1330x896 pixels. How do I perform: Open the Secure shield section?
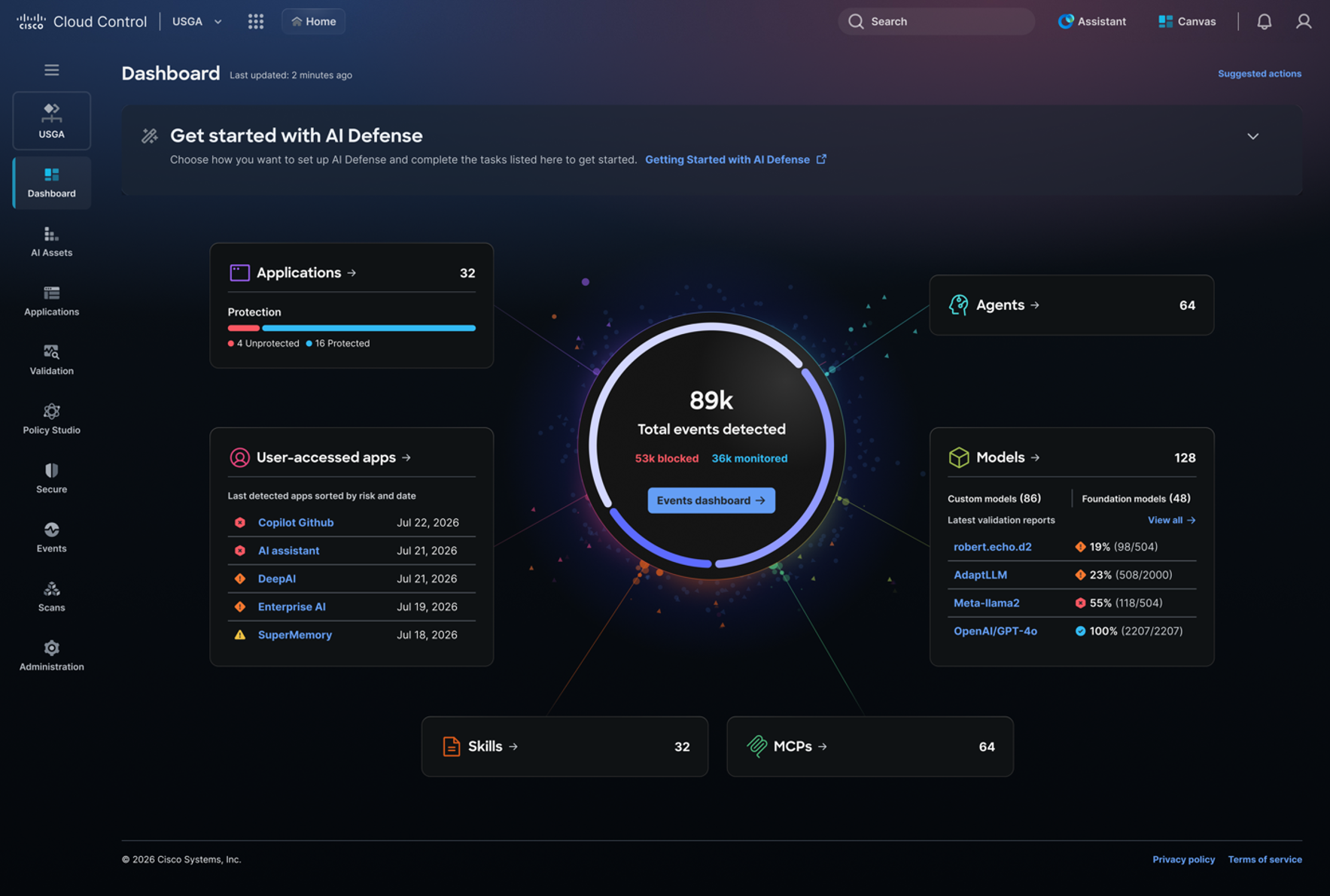[51, 478]
